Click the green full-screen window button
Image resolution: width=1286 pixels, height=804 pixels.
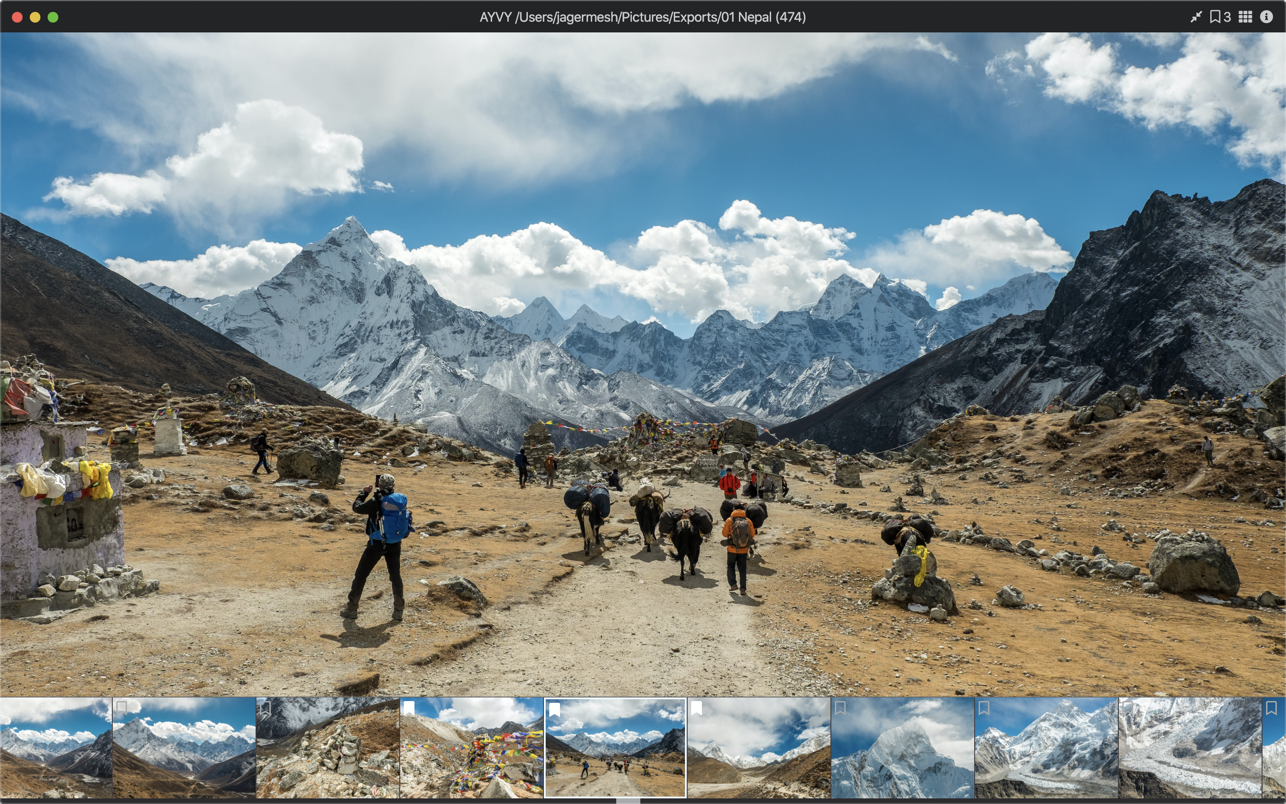click(53, 17)
